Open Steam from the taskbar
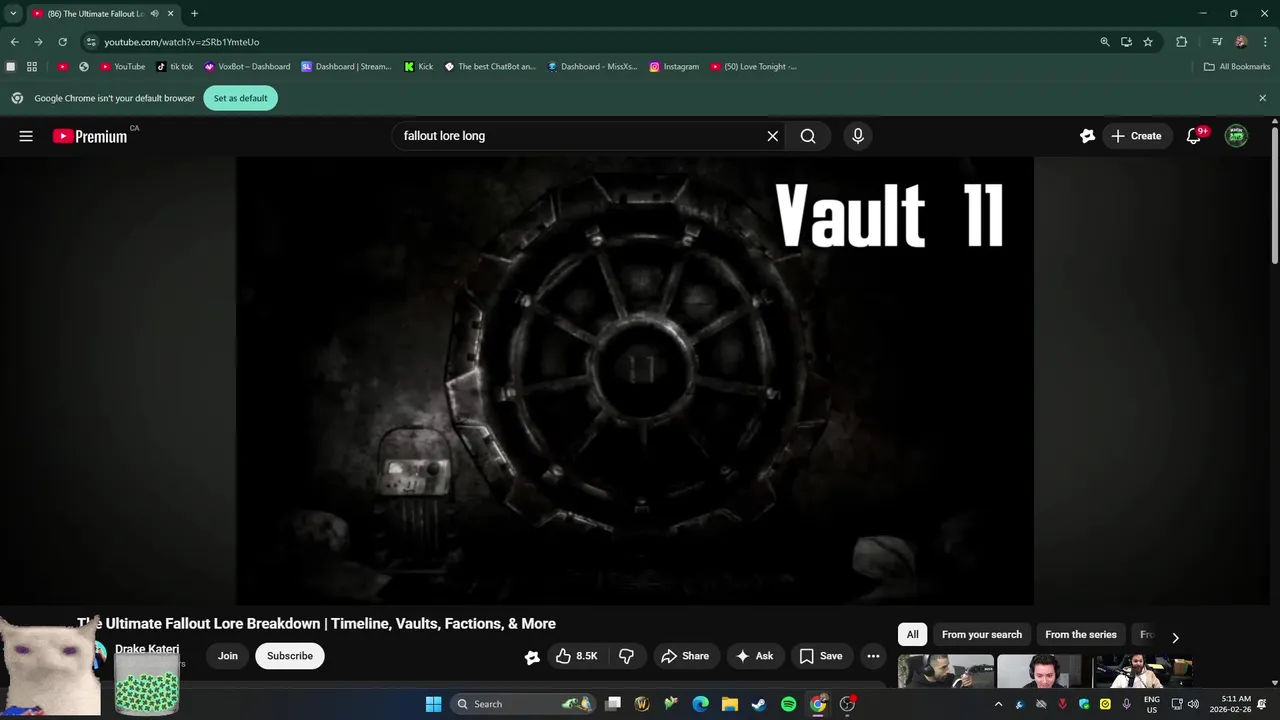Viewport: 1280px width, 720px height. (759, 704)
